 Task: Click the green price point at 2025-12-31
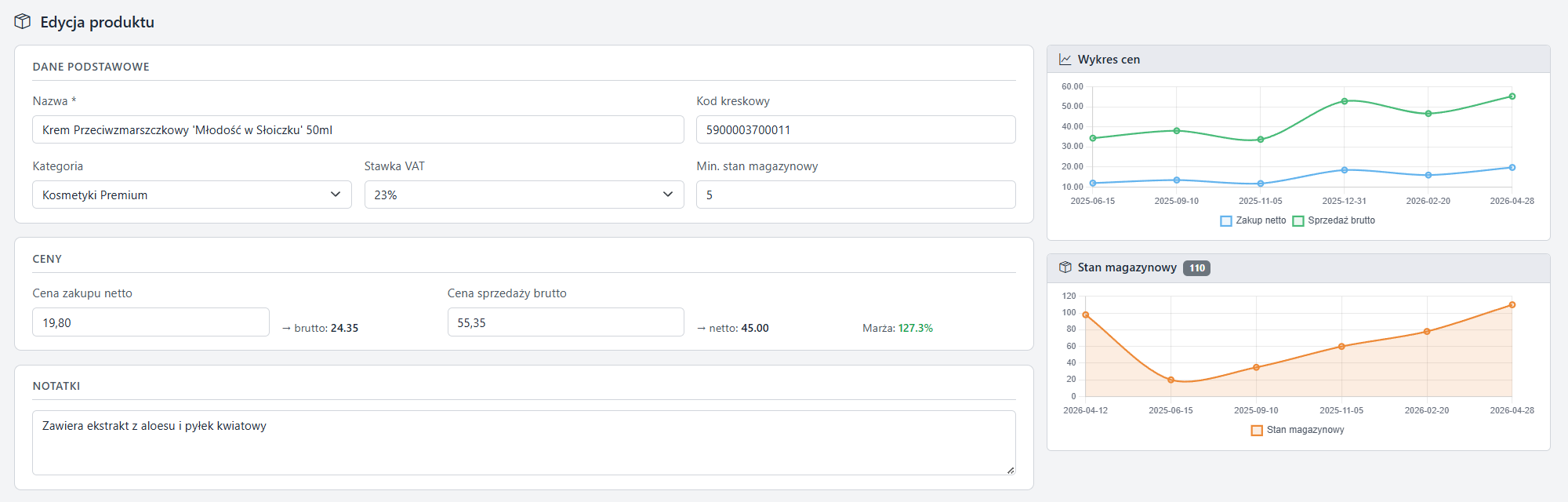pos(1345,101)
